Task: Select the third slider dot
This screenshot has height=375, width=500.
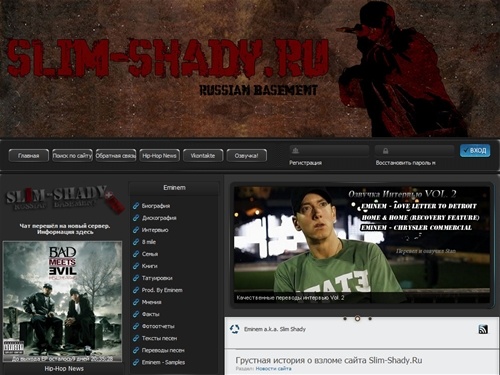Action: (x=370, y=319)
